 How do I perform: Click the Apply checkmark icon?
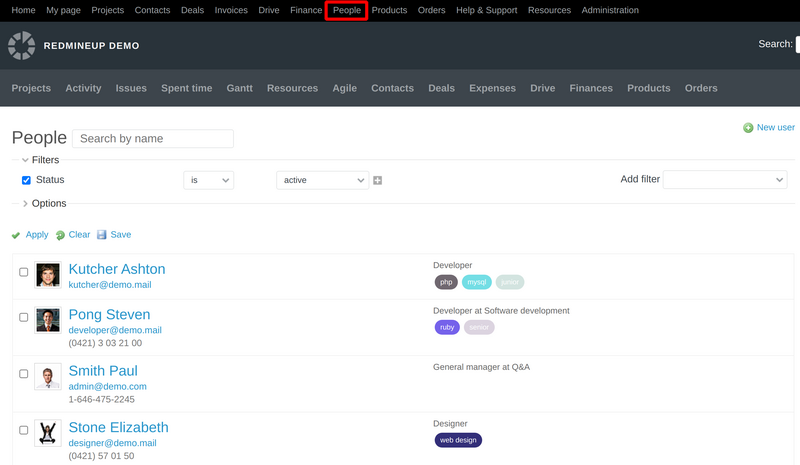pyautogui.click(x=16, y=235)
